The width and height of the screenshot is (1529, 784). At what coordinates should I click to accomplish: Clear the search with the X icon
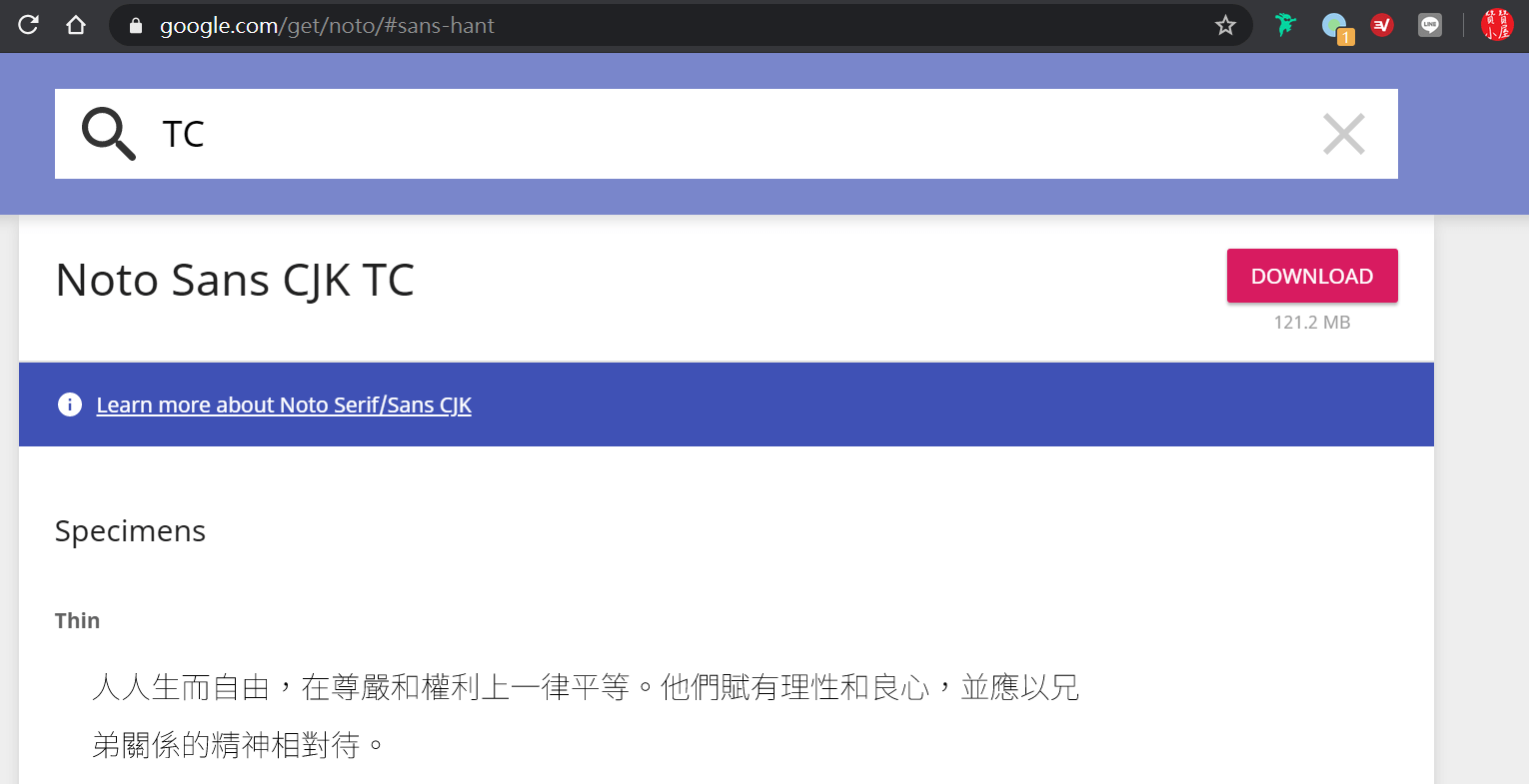(x=1344, y=134)
